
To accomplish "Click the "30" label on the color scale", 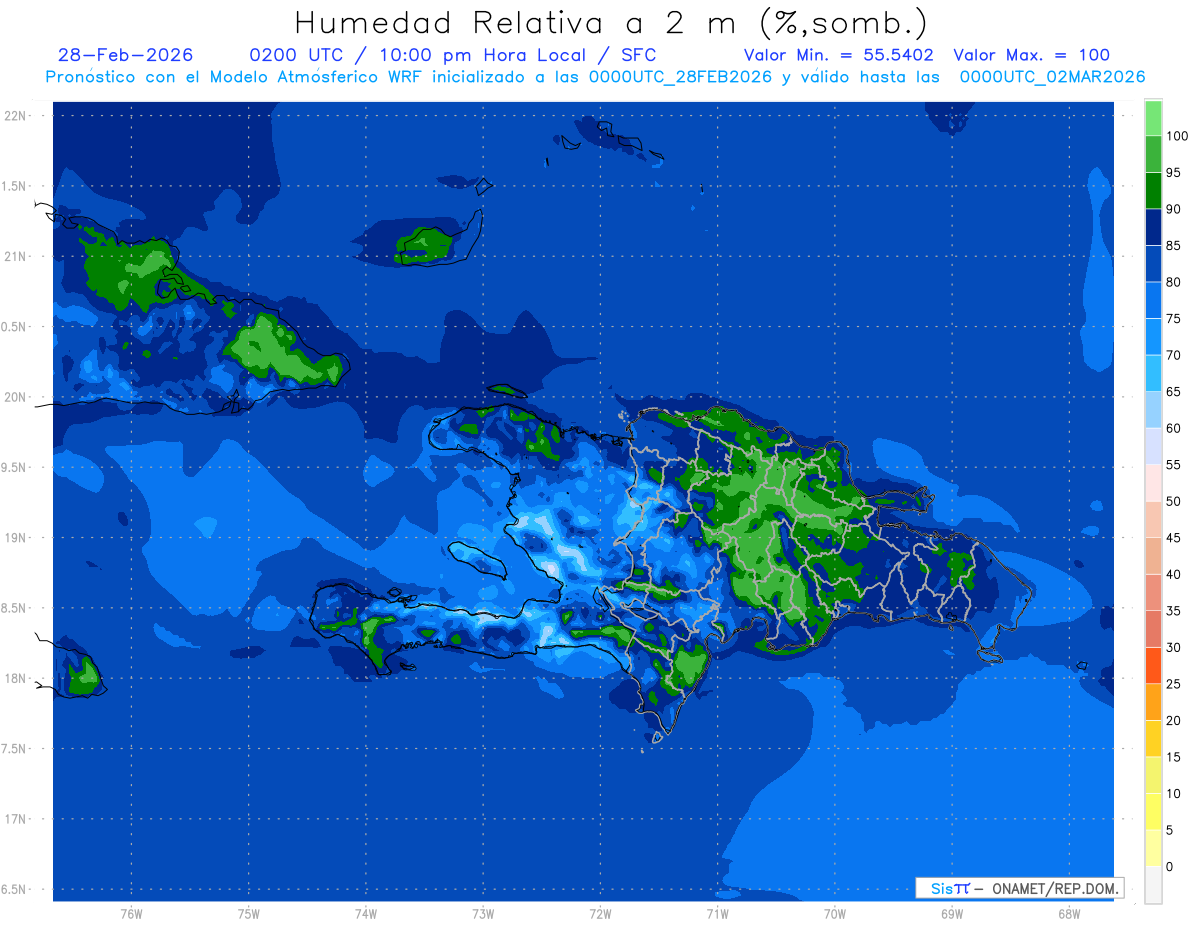I will click(1174, 647).
